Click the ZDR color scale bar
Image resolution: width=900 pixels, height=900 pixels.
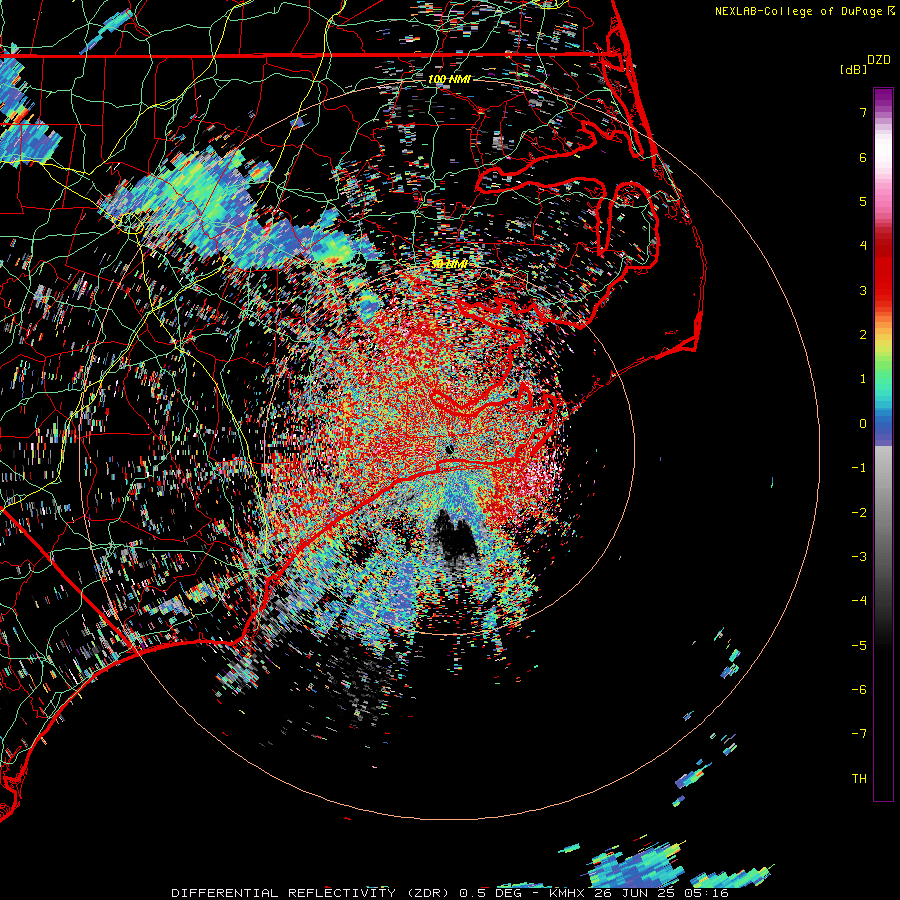pos(883,444)
